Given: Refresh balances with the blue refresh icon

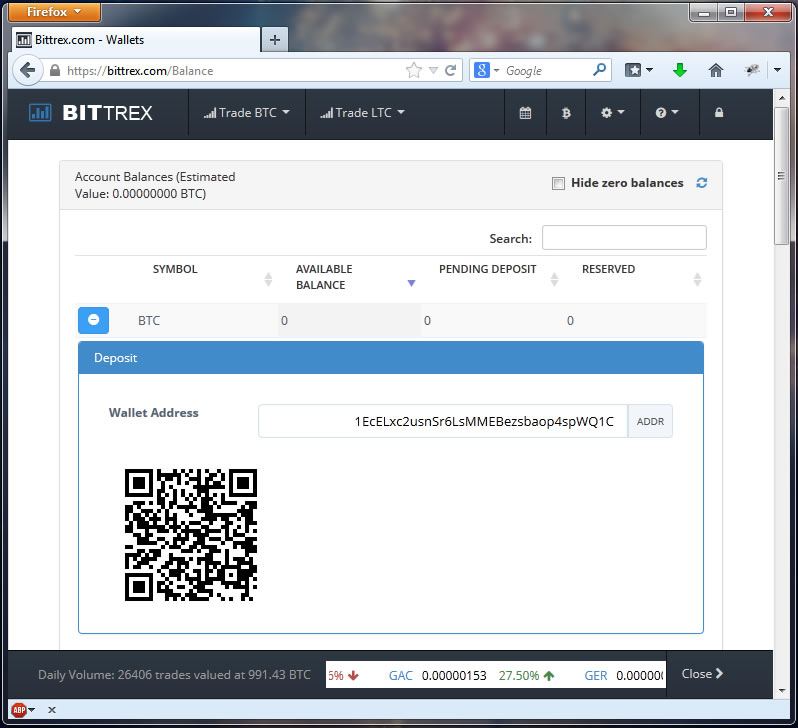Looking at the screenshot, I should [702, 183].
